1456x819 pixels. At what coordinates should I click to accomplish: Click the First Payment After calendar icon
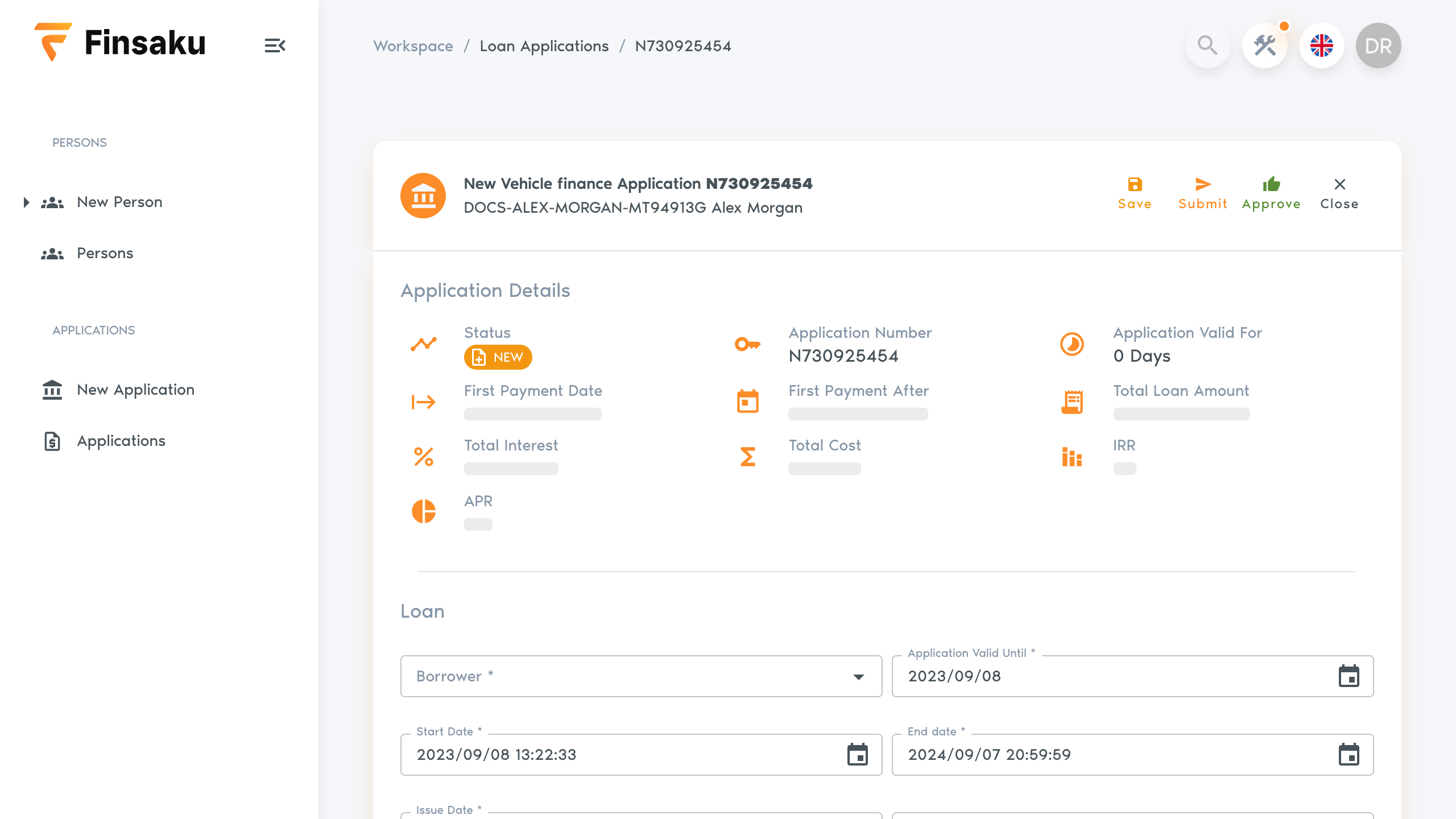[748, 402]
